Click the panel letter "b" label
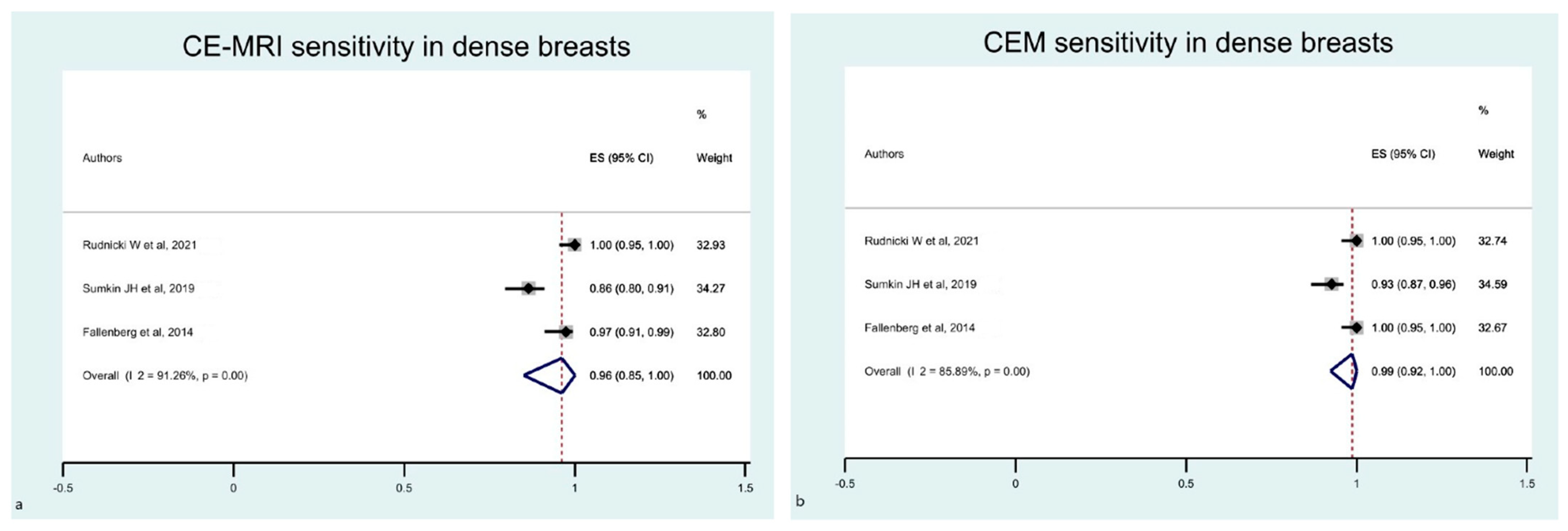 [800, 501]
